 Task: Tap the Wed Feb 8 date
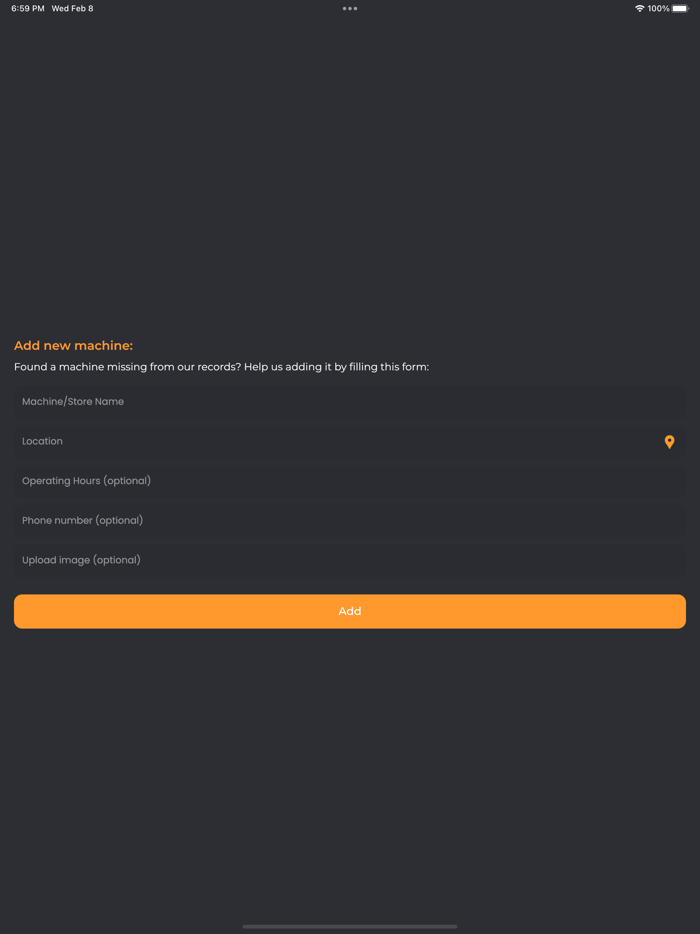click(72, 9)
